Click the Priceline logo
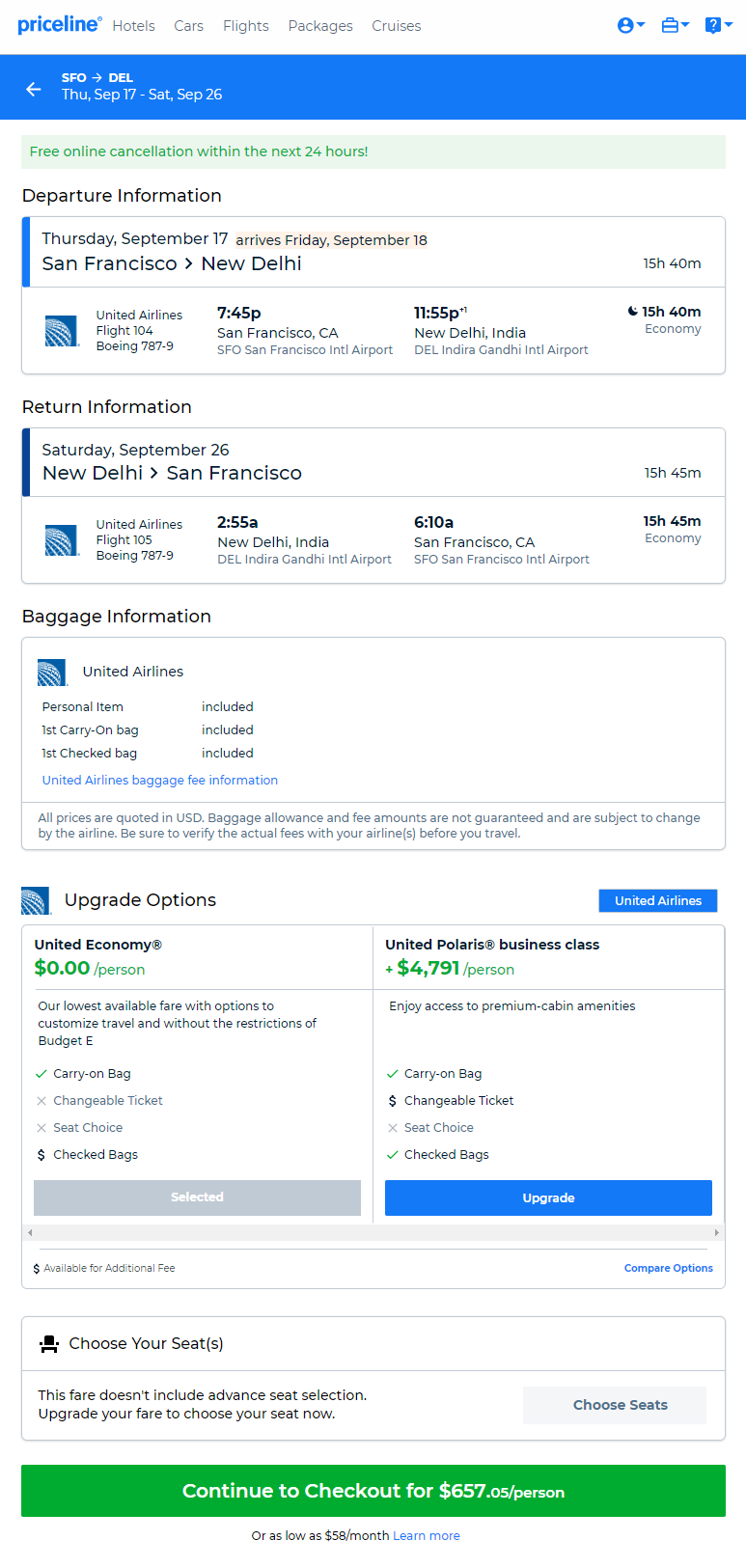 59,24
